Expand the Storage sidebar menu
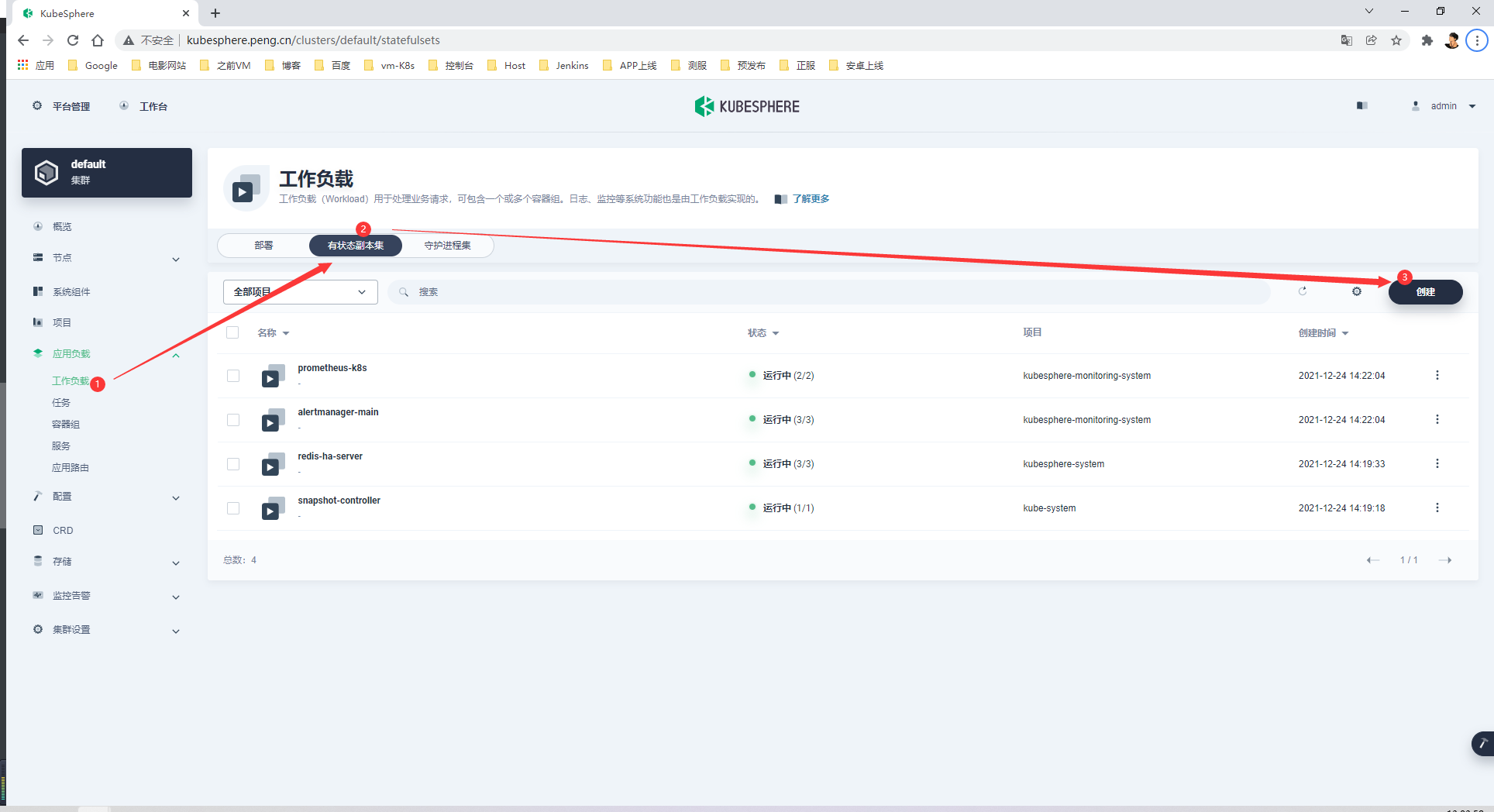 point(176,563)
